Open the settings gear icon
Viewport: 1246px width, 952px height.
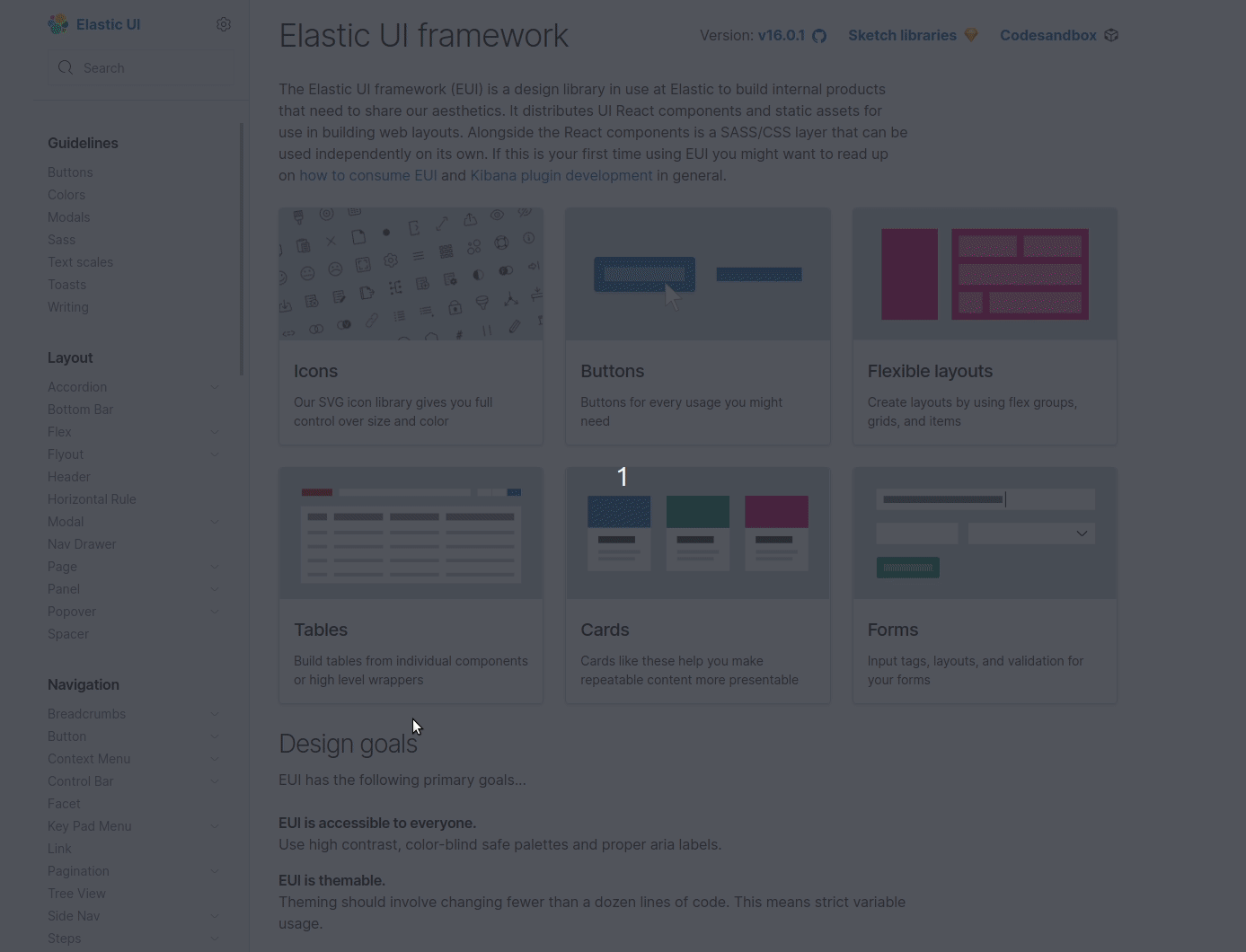point(224,24)
